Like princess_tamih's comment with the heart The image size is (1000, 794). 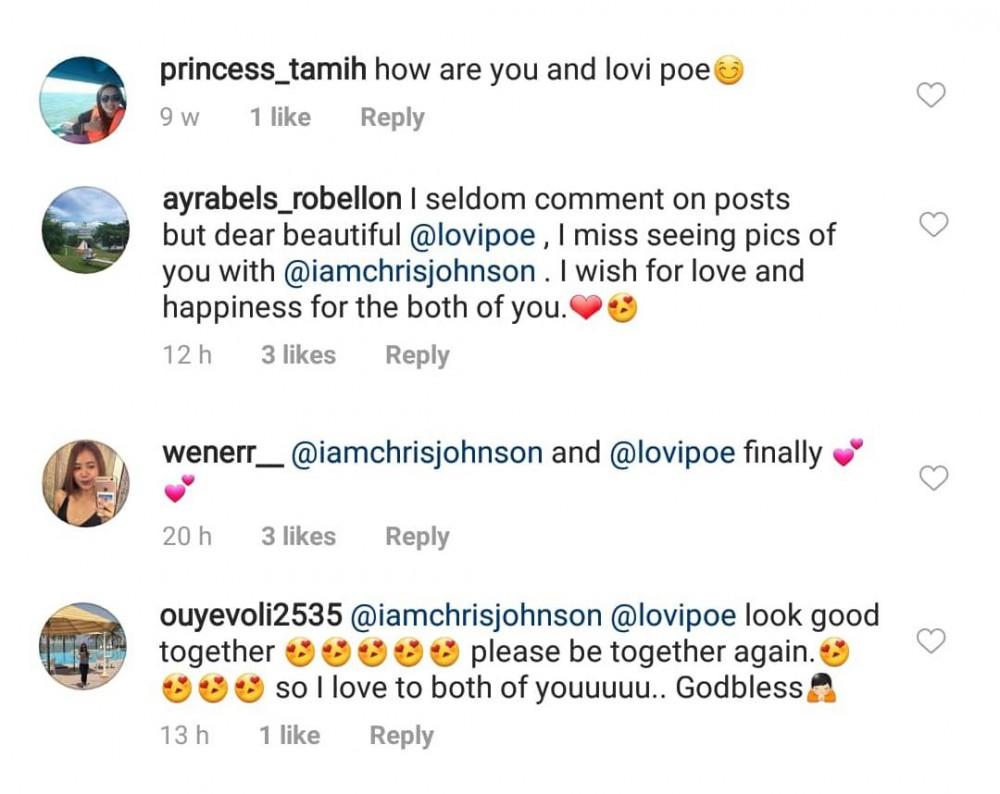932,95
